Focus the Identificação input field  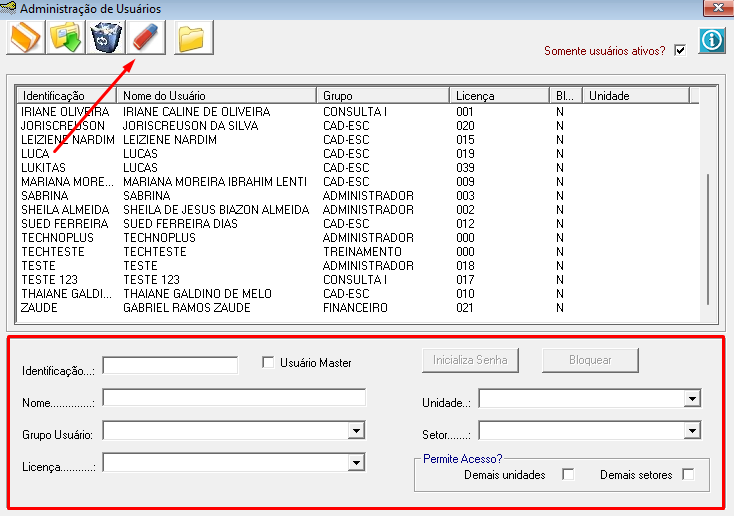tap(170, 365)
